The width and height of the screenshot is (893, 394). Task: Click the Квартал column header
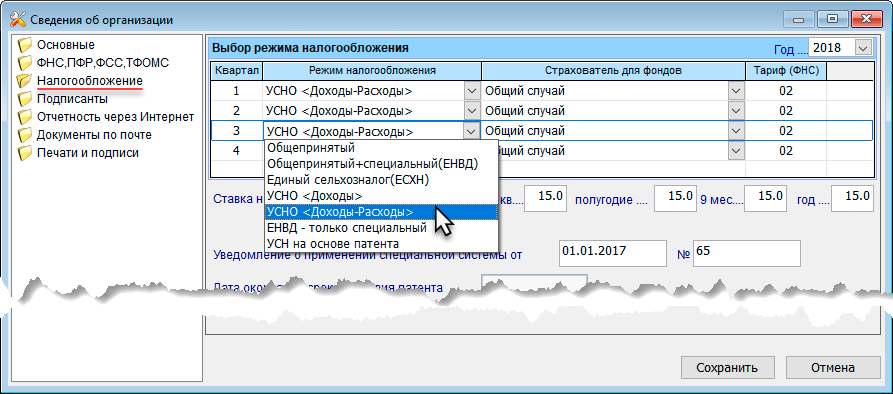tap(237, 71)
